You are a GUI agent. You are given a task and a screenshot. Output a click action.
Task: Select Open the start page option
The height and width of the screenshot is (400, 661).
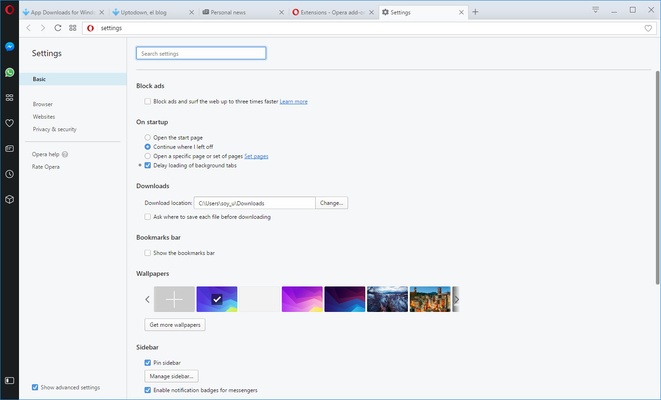pos(148,137)
